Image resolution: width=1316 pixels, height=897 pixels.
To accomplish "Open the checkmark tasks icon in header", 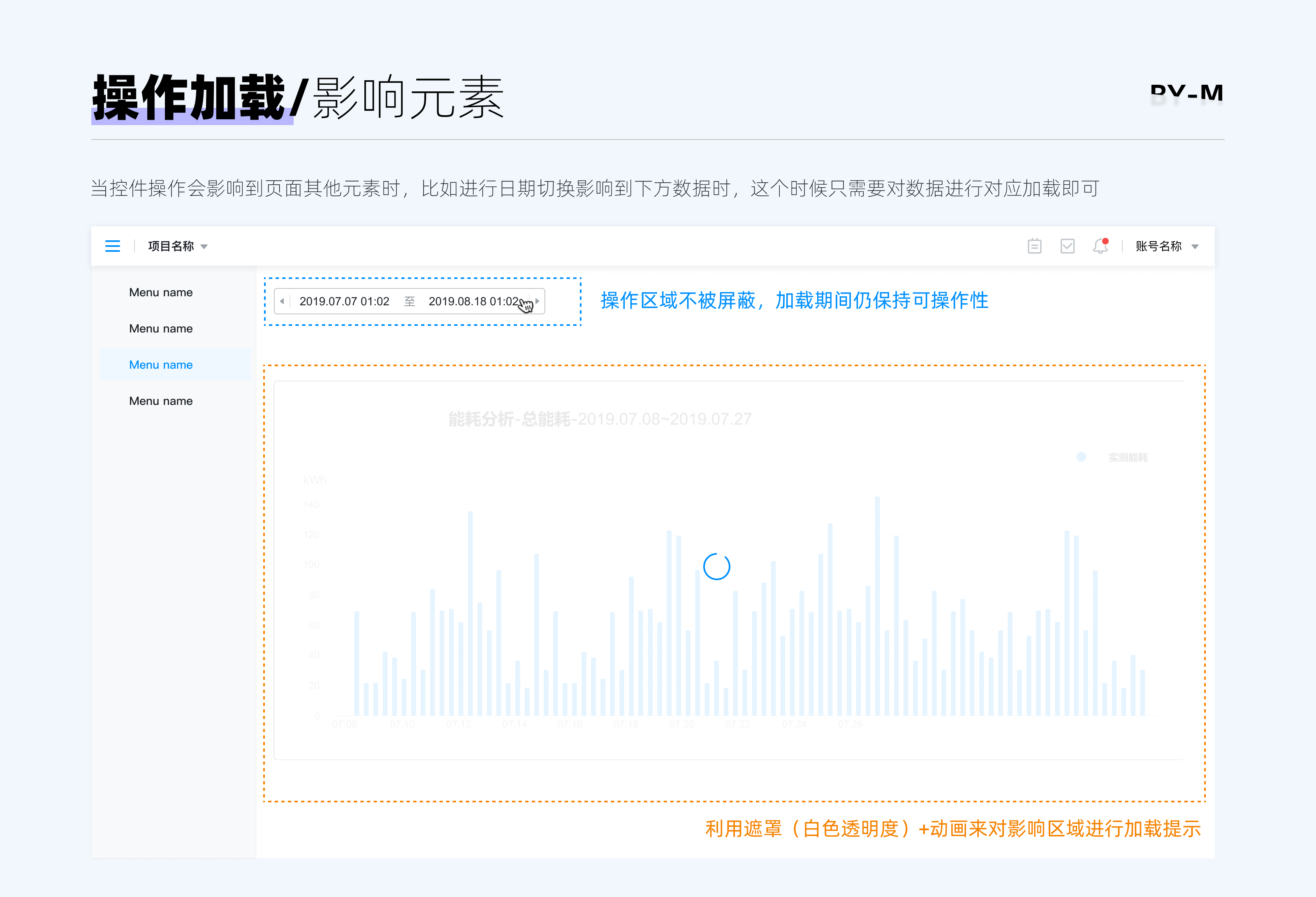I will 1068,246.
